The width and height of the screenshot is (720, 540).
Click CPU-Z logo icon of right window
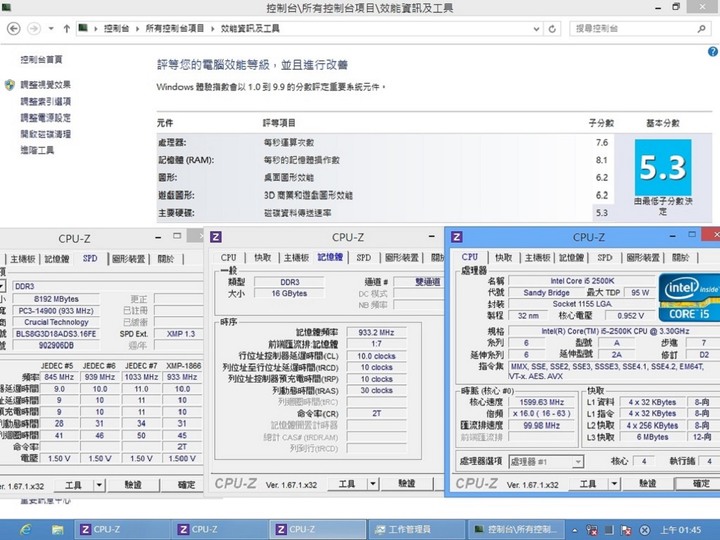(x=456, y=237)
